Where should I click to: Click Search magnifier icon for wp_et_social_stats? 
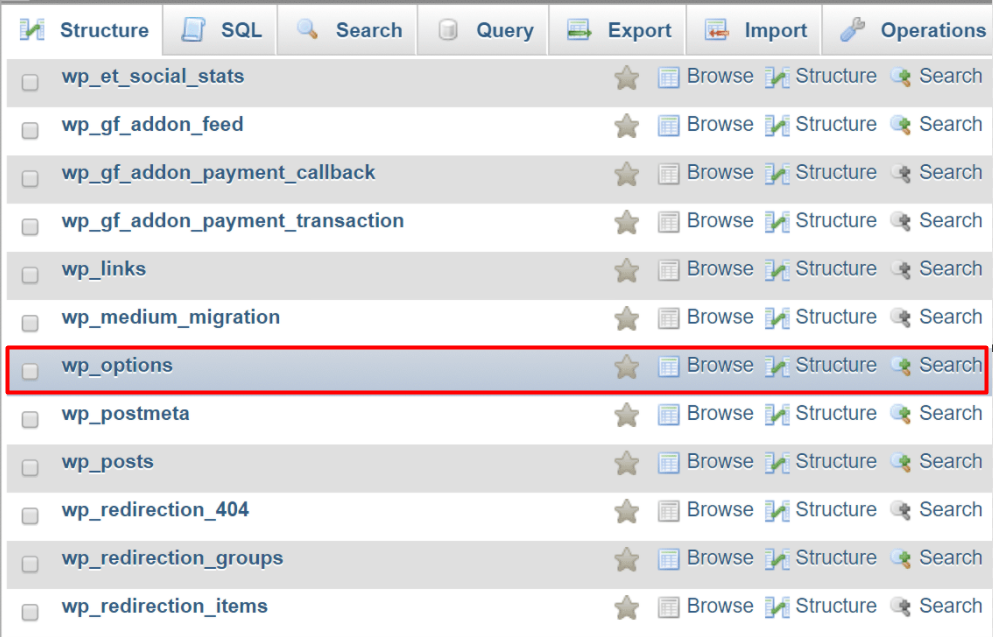901,77
